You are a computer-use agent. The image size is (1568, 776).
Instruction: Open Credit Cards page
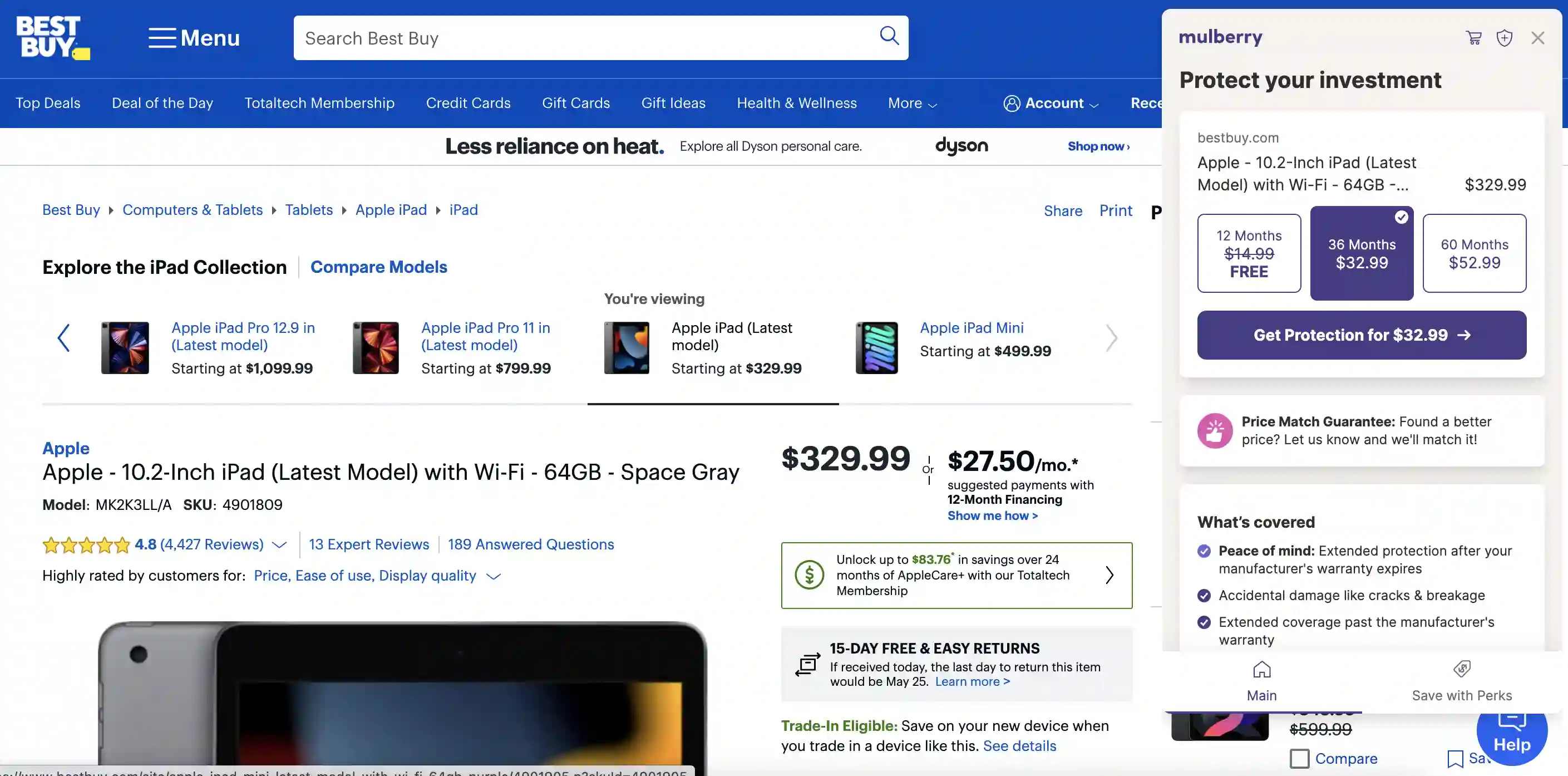(x=468, y=103)
